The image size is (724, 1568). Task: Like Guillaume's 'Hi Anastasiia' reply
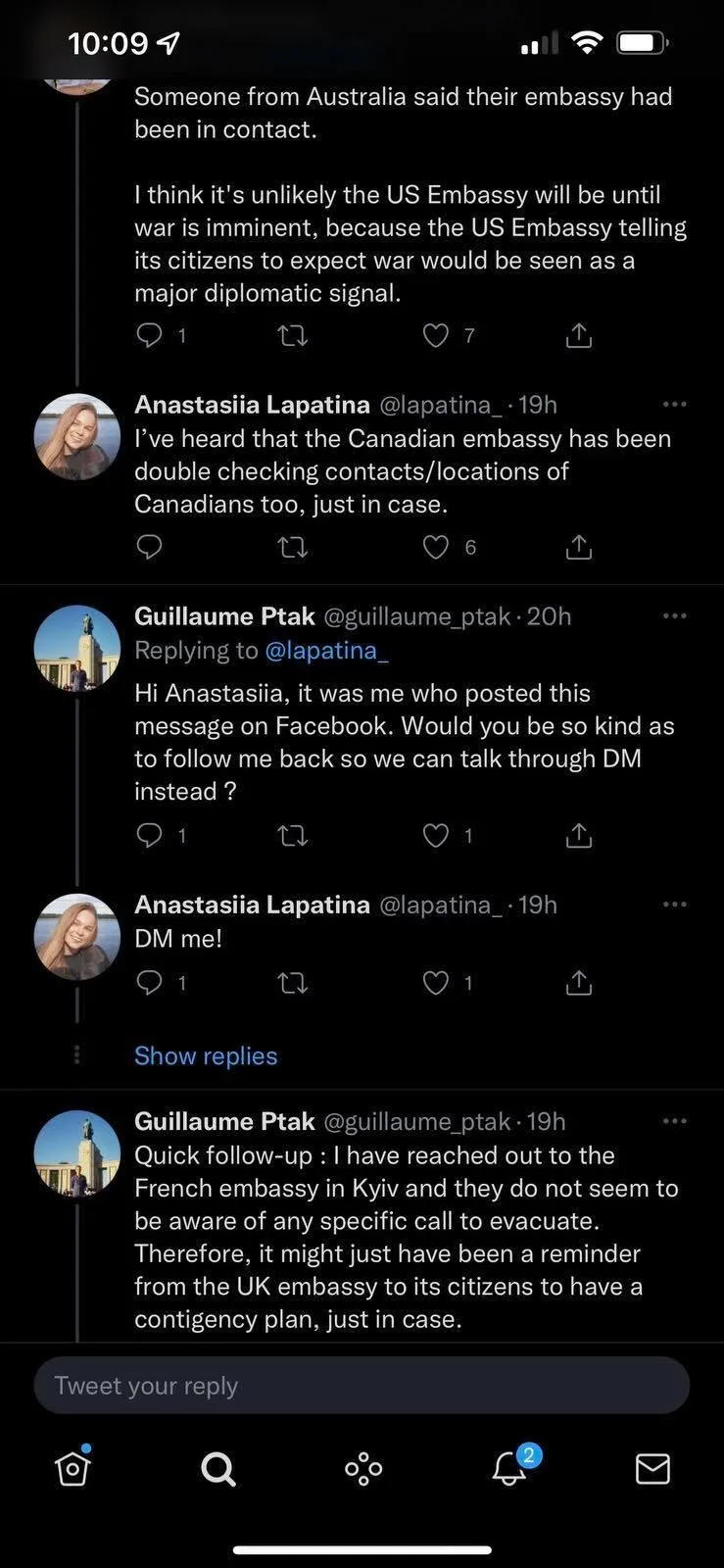436,835
